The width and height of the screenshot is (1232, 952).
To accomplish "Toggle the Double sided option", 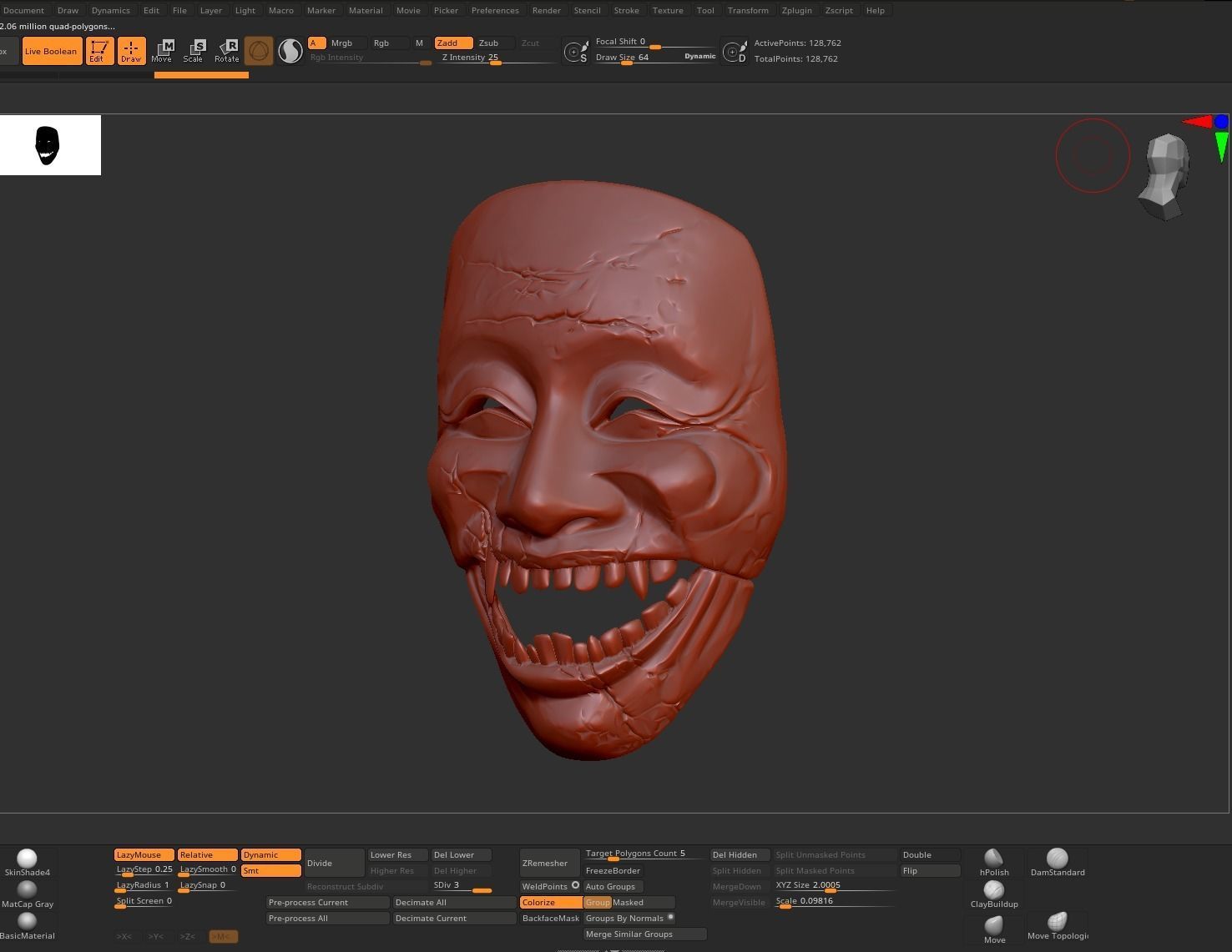I will (931, 854).
